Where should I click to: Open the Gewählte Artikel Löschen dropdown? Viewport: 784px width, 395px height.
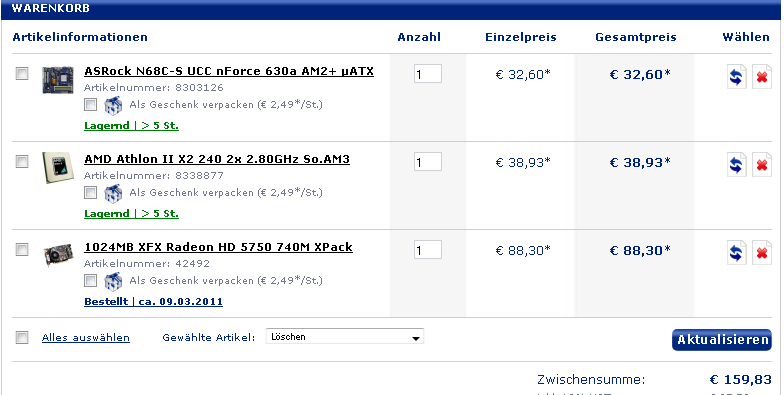click(x=345, y=337)
